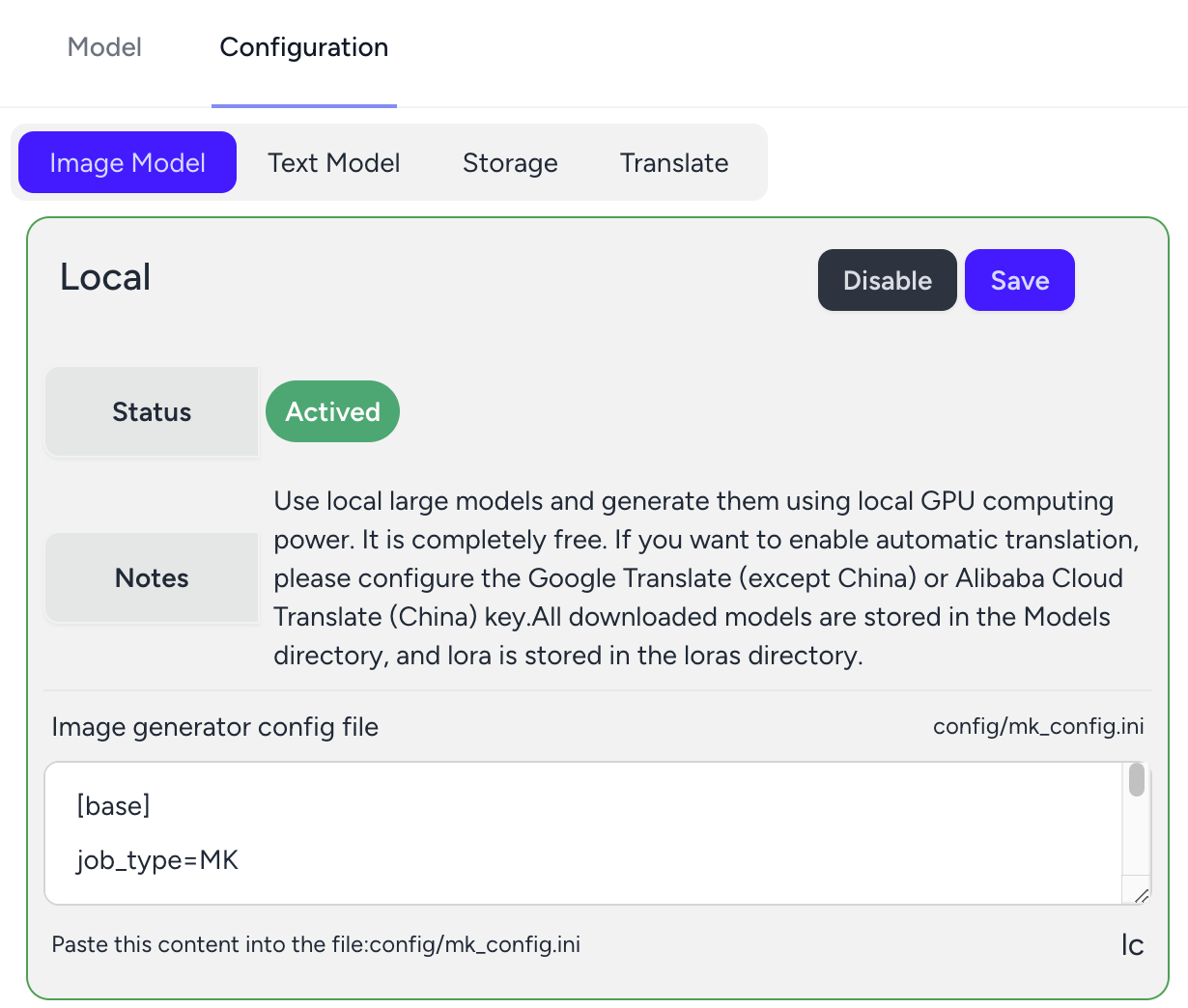Click the green Actived status badge
1188x1008 pixels.
click(332, 411)
